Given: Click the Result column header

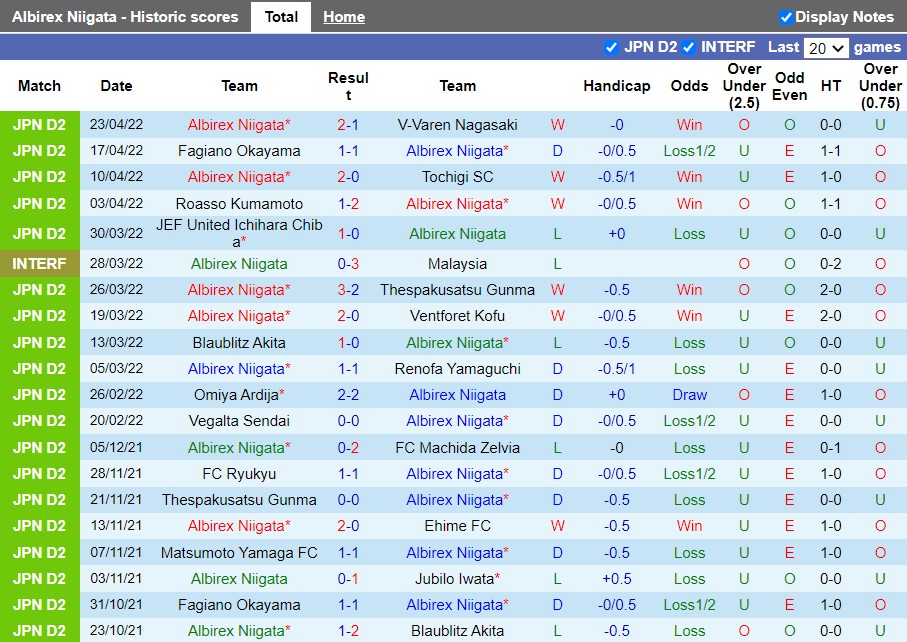Looking at the screenshot, I should tap(348, 86).
